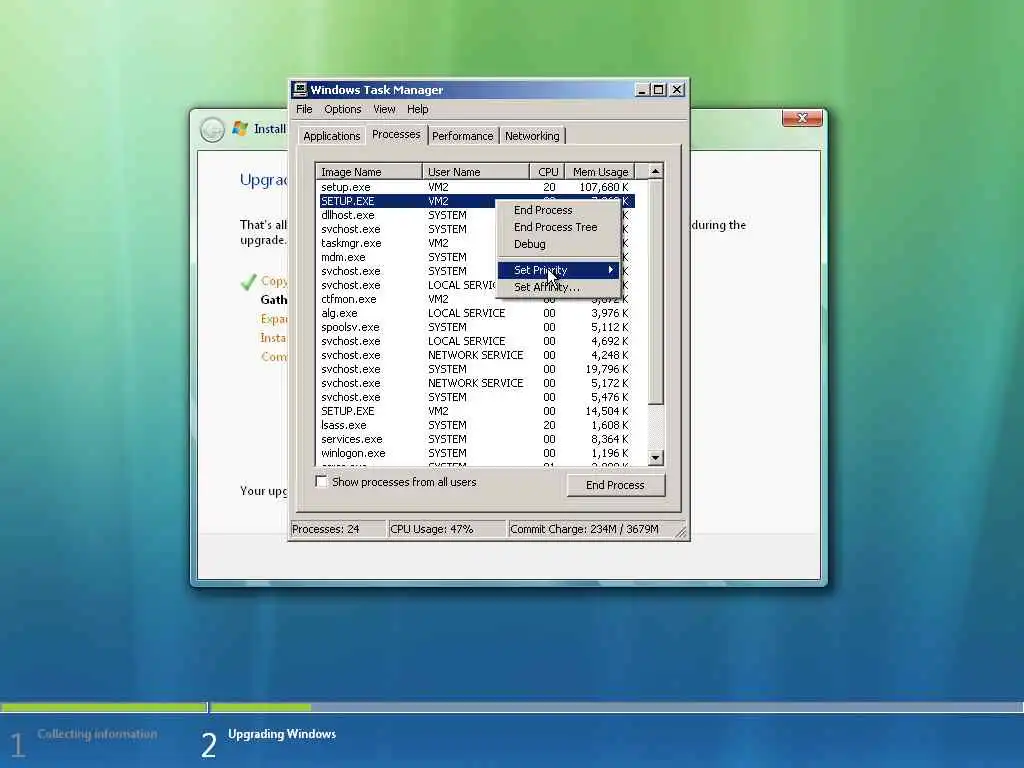Click the Install Windows back arrow button
Image resolution: width=1024 pixels, height=768 pixels.
pos(212,129)
